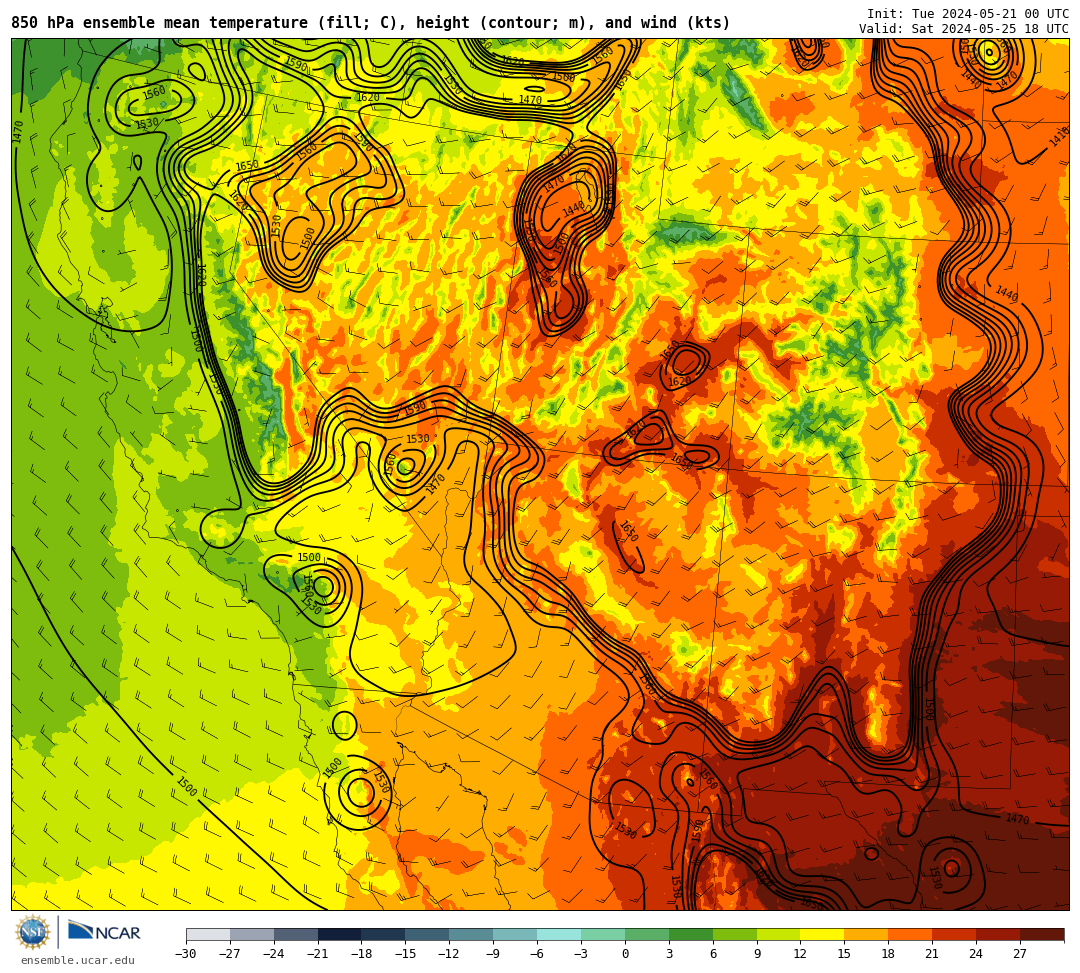1080x973 pixels.
Task: Pick the colorbar swatch between −12 and −9
Action: pos(472,934)
